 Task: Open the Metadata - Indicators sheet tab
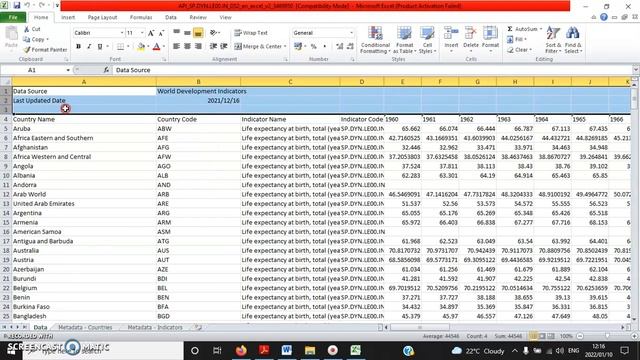coord(155,327)
